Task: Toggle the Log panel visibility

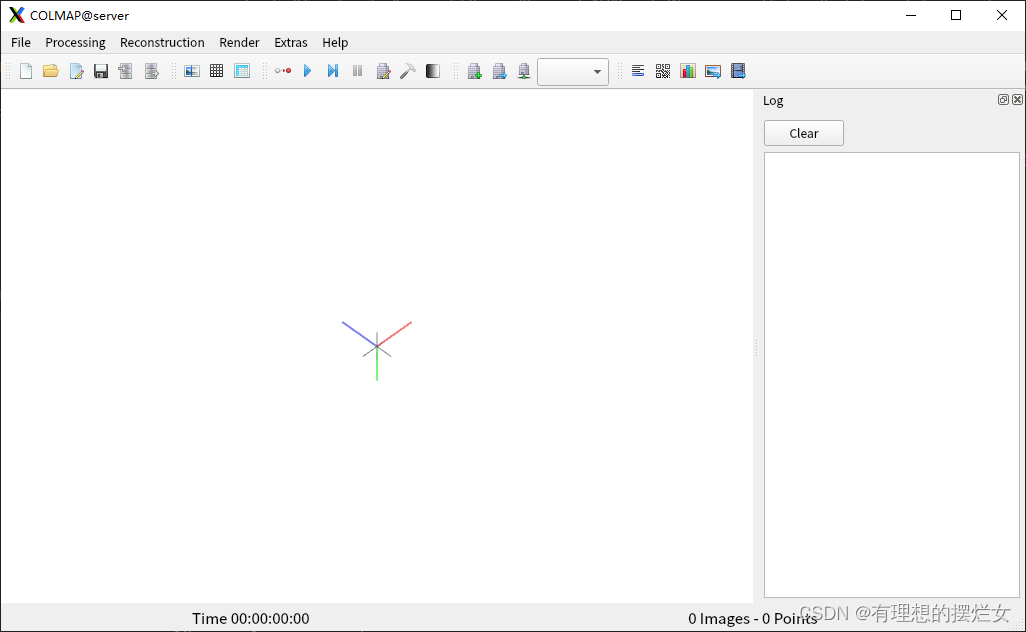Action: coord(638,71)
